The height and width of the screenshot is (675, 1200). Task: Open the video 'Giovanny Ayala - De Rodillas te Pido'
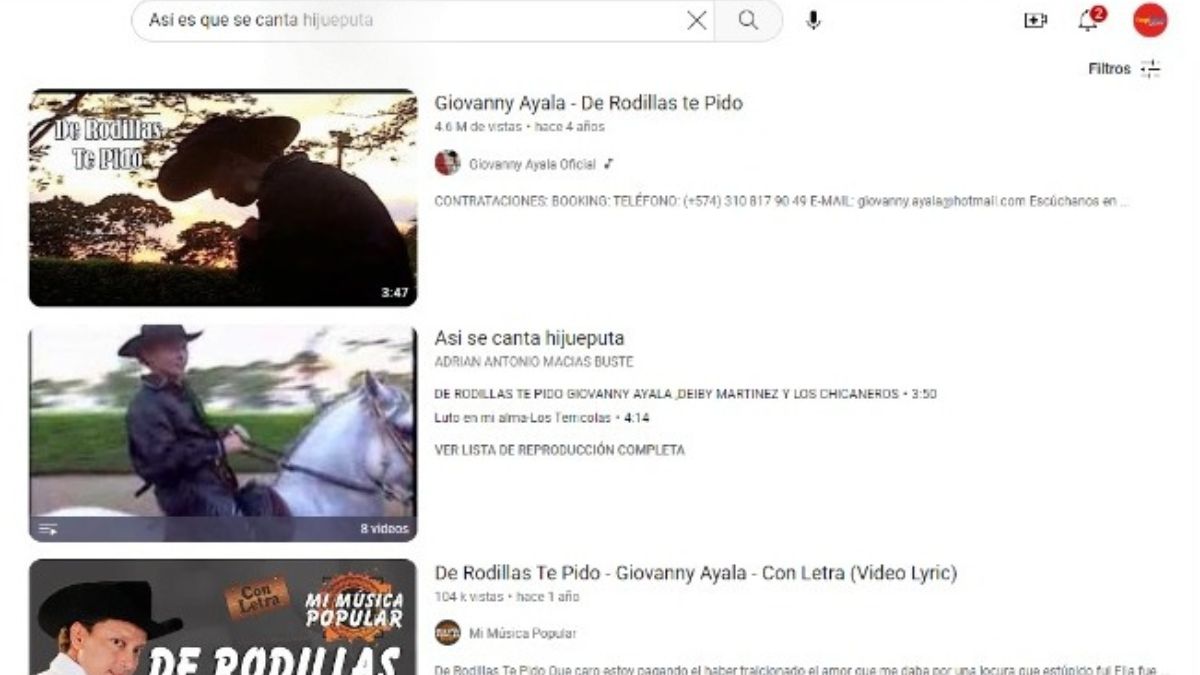[x=589, y=103]
